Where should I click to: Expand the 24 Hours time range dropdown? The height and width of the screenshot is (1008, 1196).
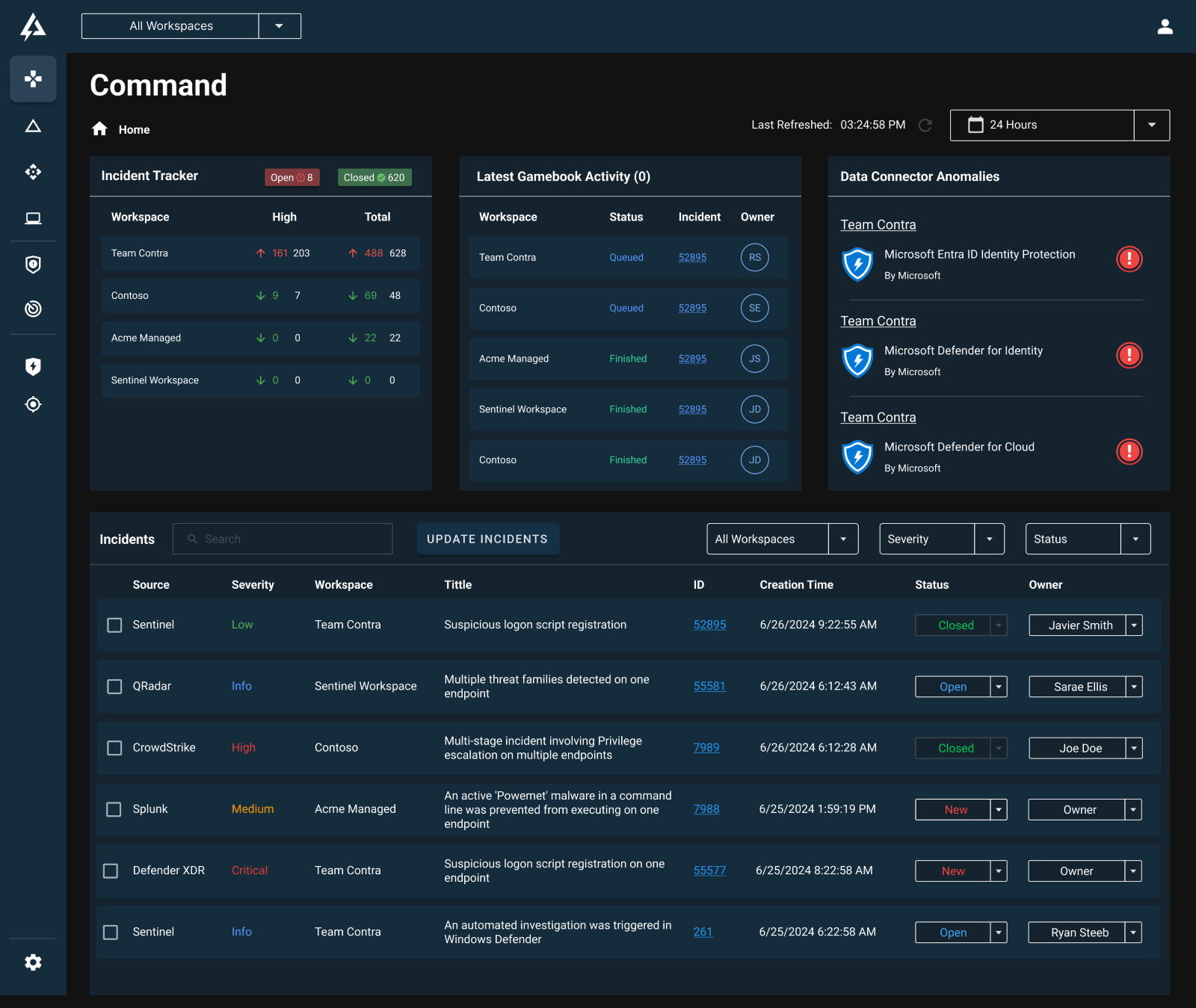point(1151,126)
